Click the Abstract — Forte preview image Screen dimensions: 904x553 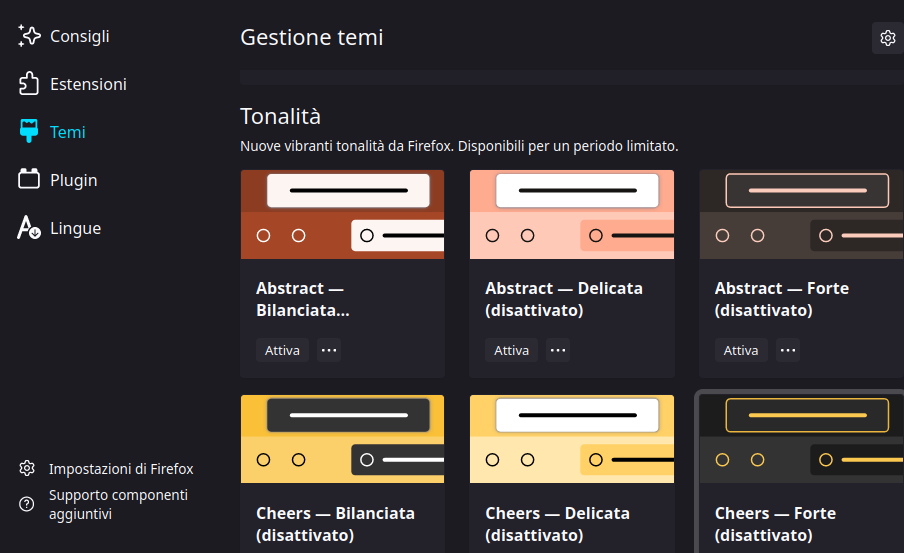[x=801, y=214]
